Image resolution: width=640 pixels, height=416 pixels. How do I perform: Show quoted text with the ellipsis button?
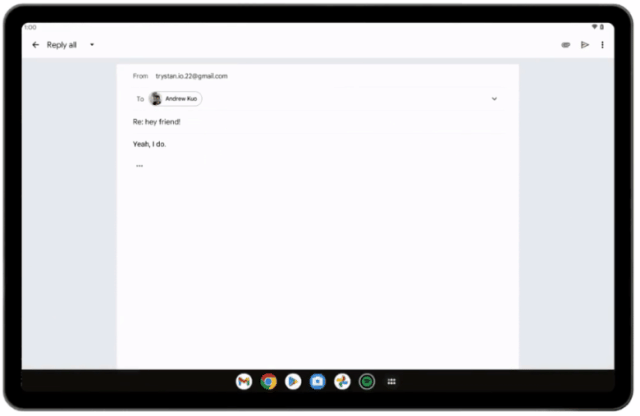pyautogui.click(x=139, y=166)
